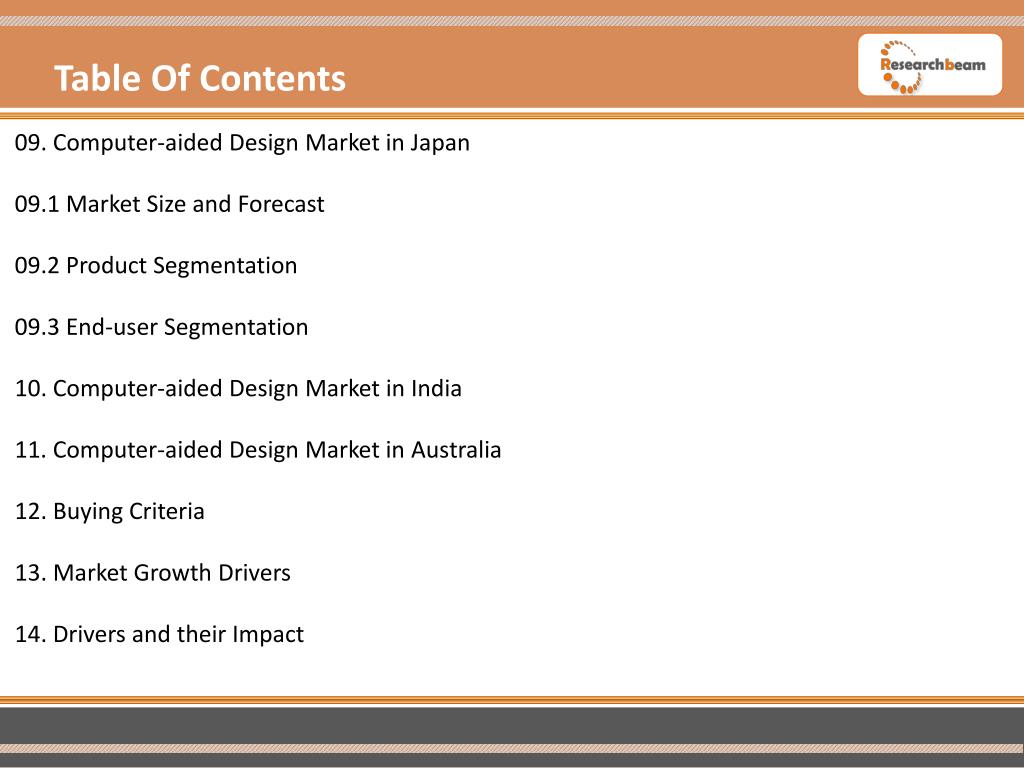Click '09.1 Market Size and Forecast'
Viewport: 1024px width, 768px height.
[170, 204]
